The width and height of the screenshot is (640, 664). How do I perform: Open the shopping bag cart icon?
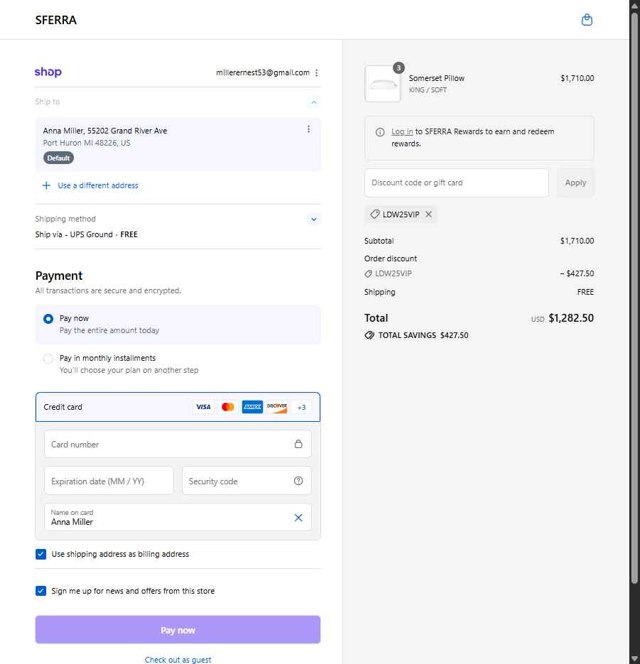(587, 20)
